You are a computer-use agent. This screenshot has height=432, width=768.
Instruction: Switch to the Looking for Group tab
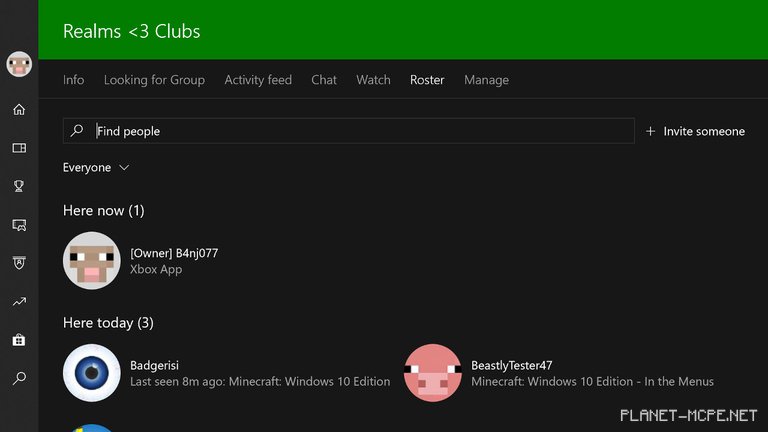[154, 80]
